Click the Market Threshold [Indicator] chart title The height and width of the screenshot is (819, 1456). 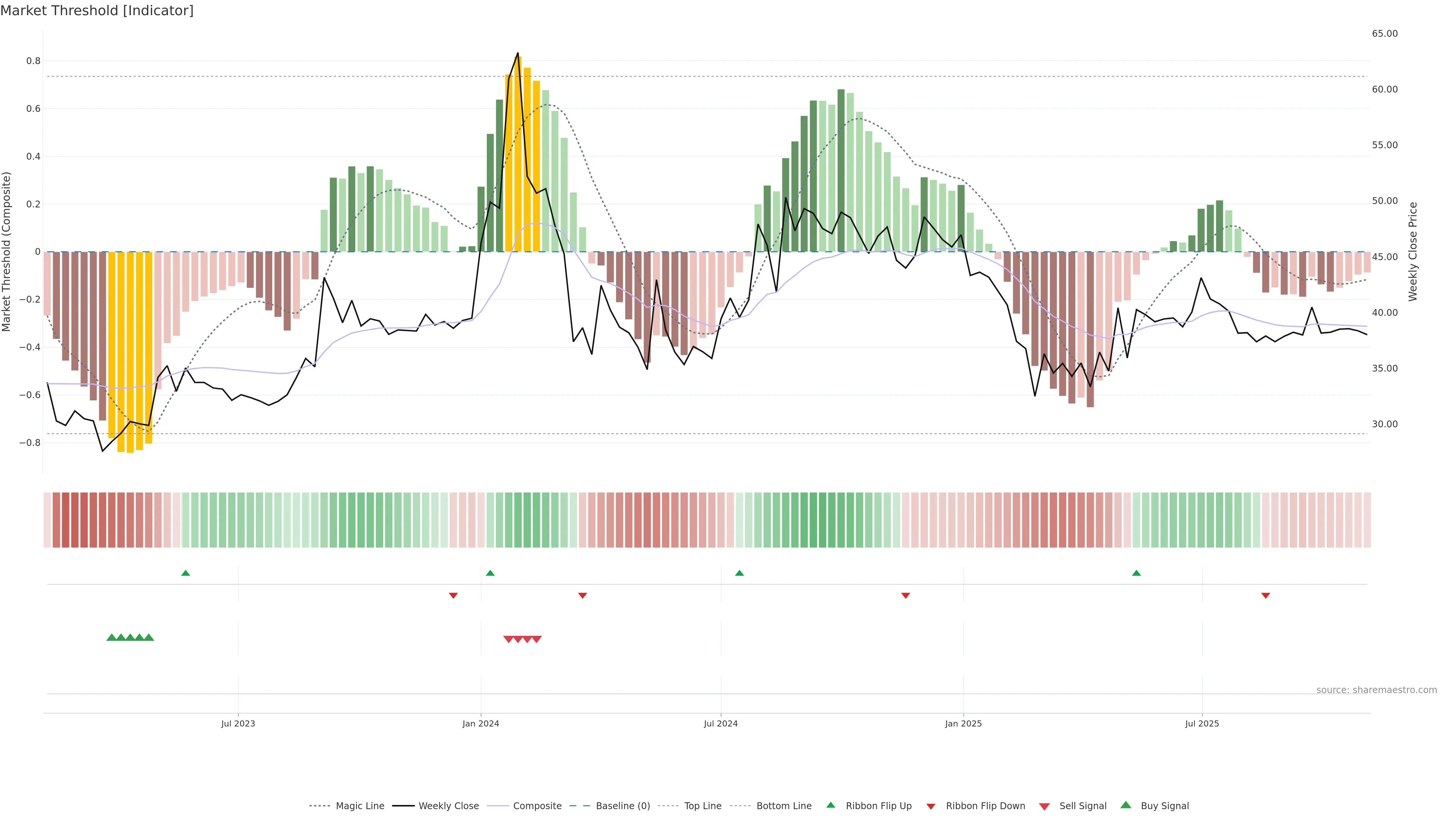(x=97, y=11)
